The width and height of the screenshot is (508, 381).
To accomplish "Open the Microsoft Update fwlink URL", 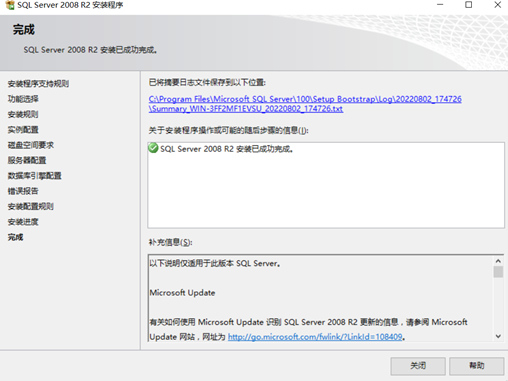I will click(x=315, y=337).
